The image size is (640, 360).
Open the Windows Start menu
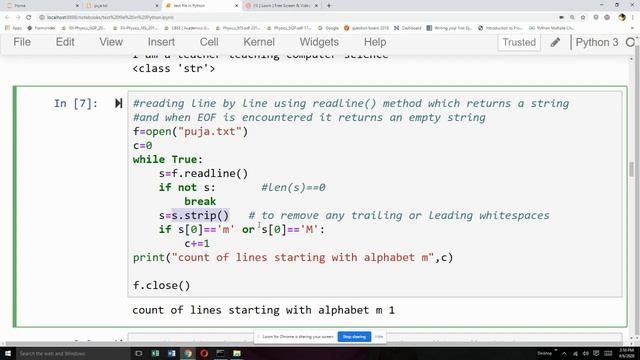point(7,353)
